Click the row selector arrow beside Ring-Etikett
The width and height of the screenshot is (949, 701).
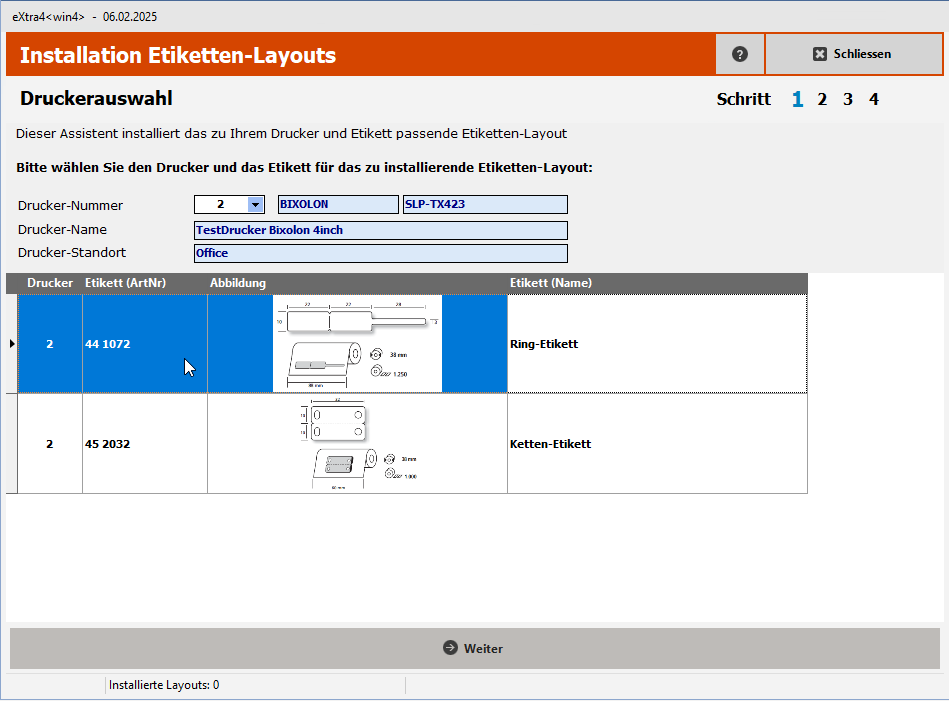[11, 343]
